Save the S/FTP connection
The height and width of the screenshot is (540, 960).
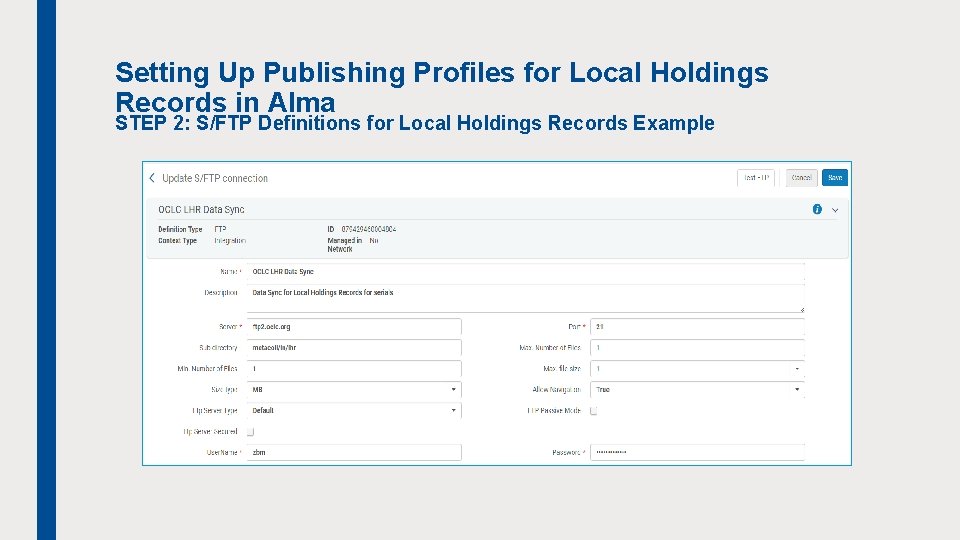pyautogui.click(x=834, y=178)
